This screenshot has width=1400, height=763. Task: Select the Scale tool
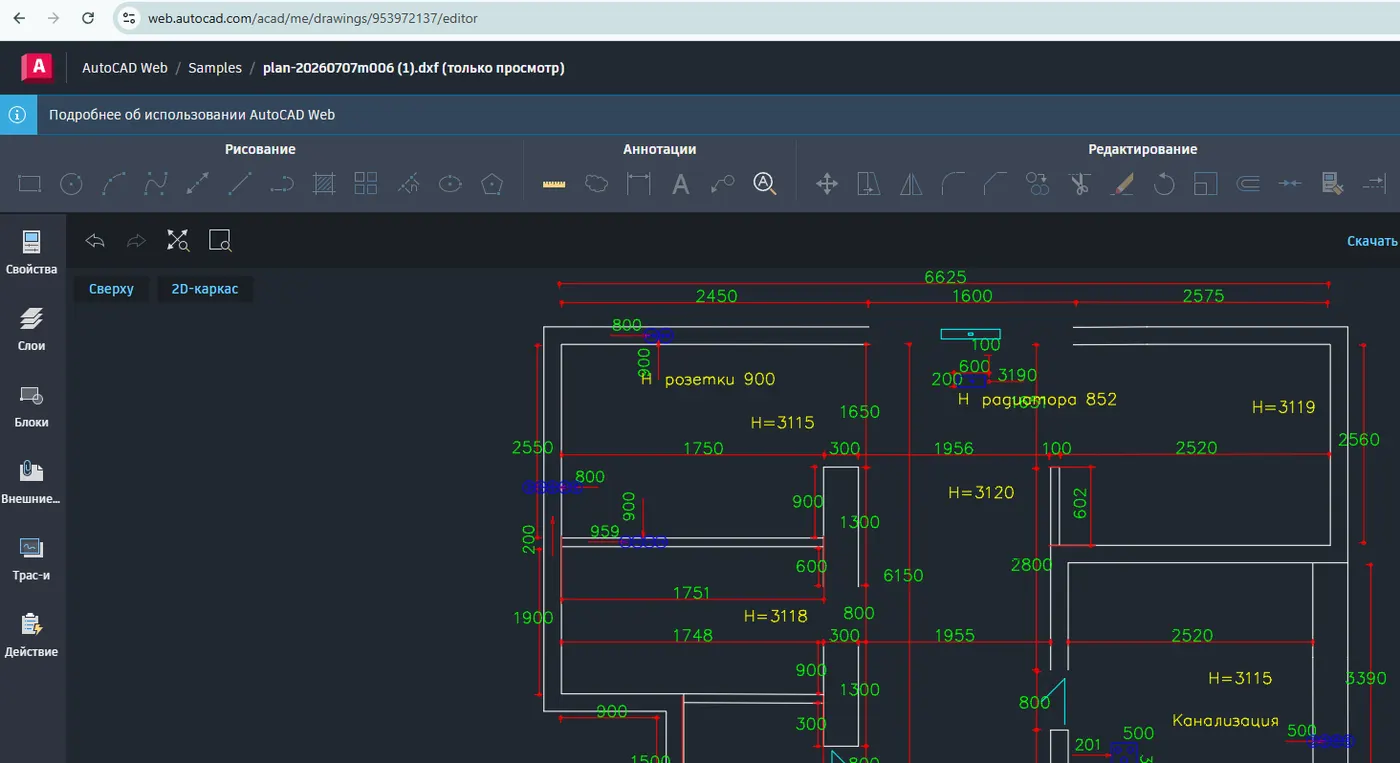[x=1206, y=183]
